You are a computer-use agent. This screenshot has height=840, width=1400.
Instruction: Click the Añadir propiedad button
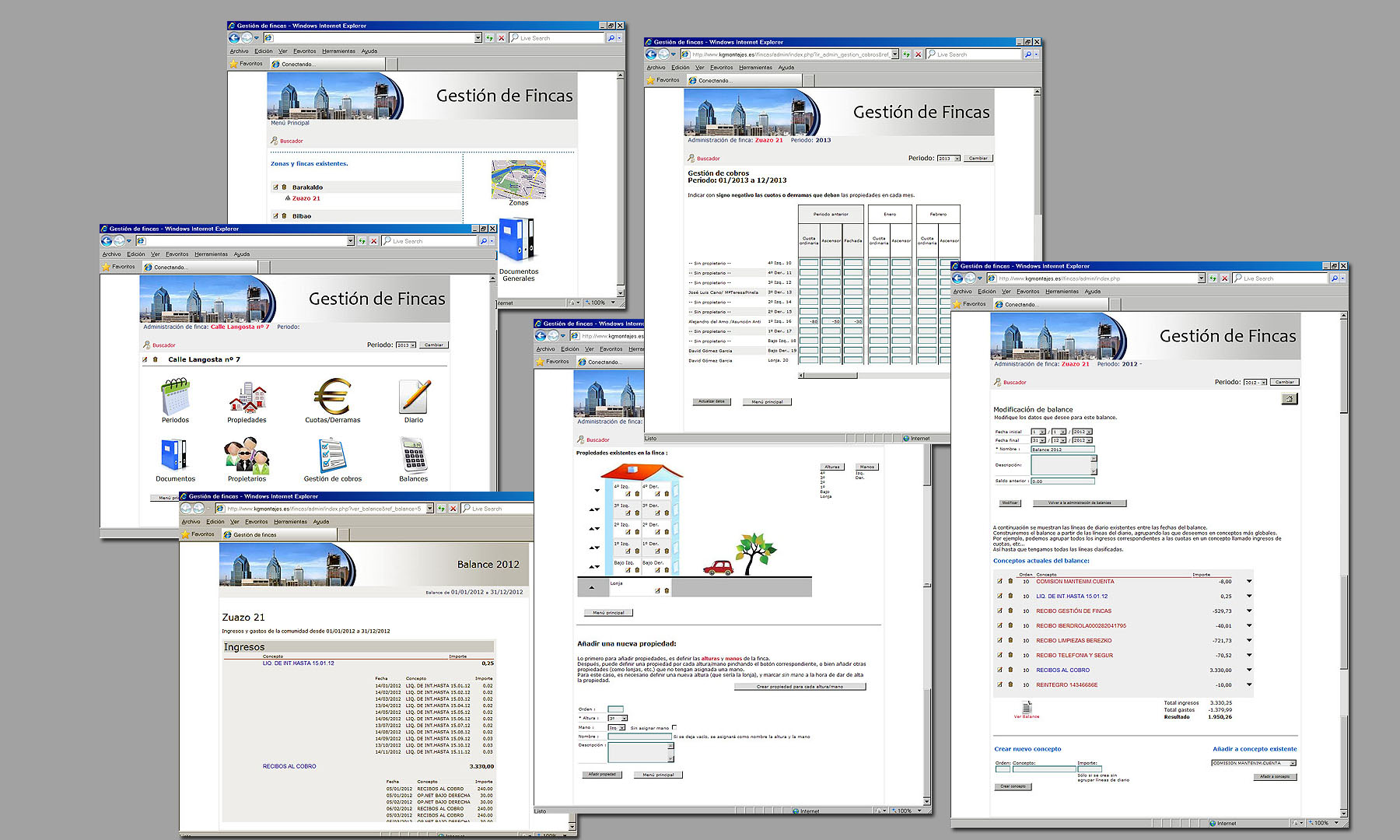coord(602,775)
